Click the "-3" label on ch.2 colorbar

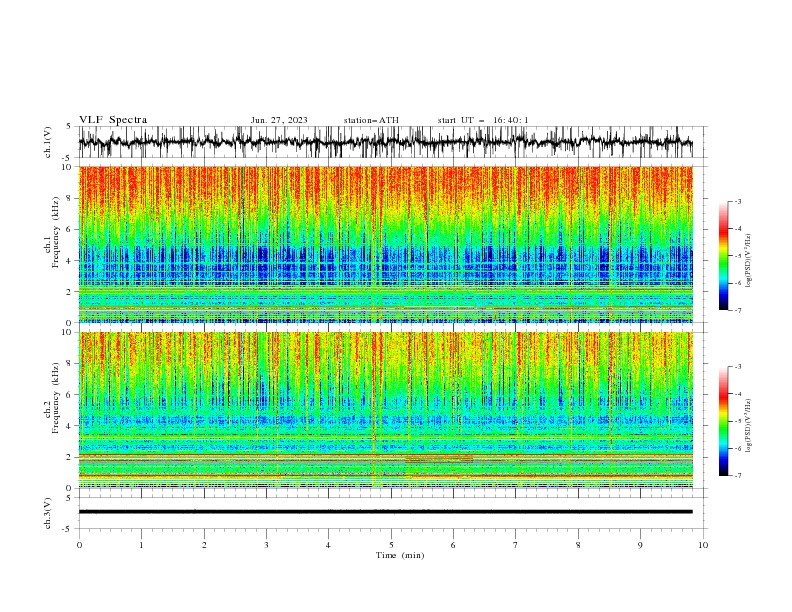(737, 367)
